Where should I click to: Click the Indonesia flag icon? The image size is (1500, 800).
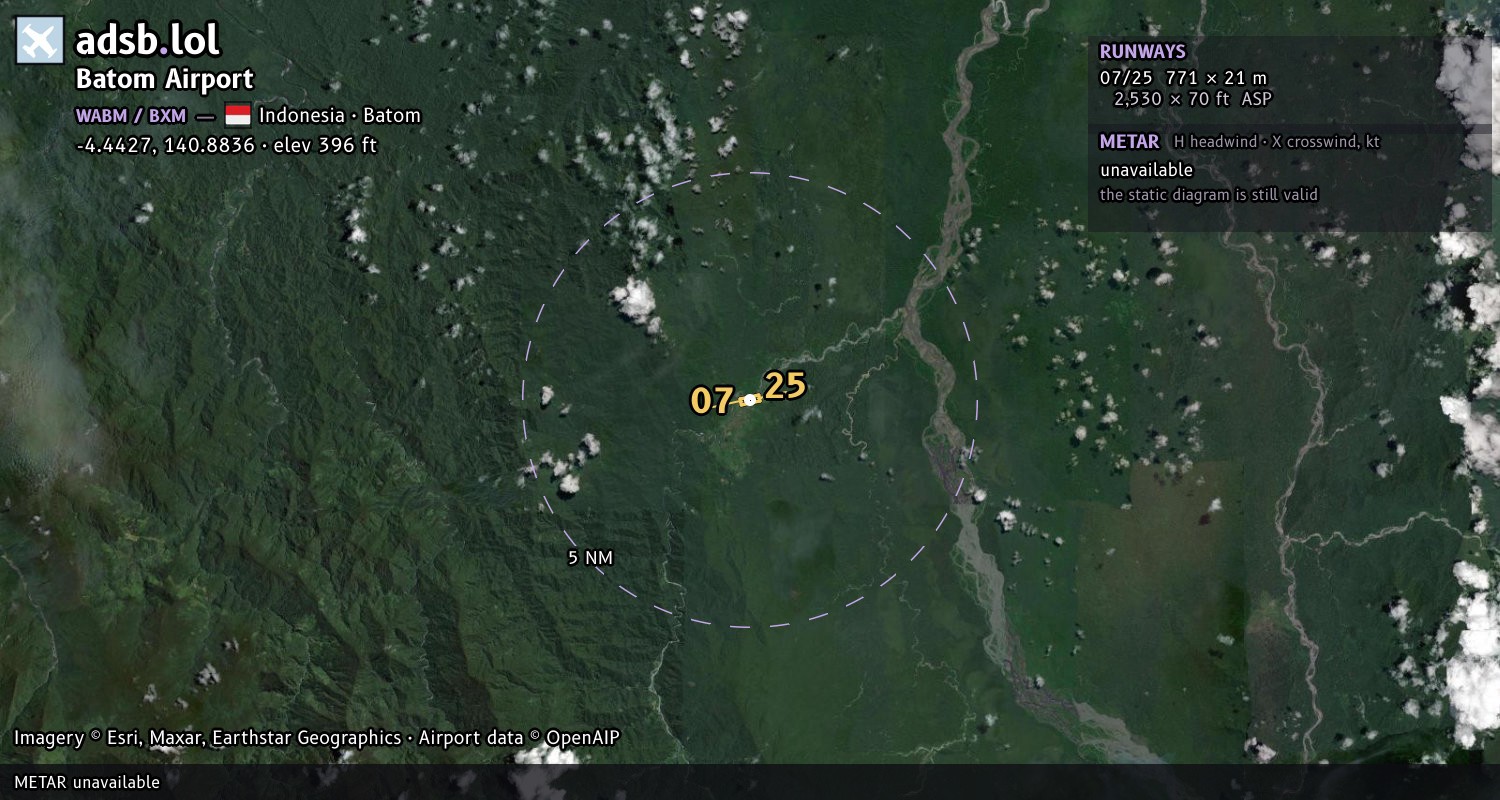pos(237,115)
